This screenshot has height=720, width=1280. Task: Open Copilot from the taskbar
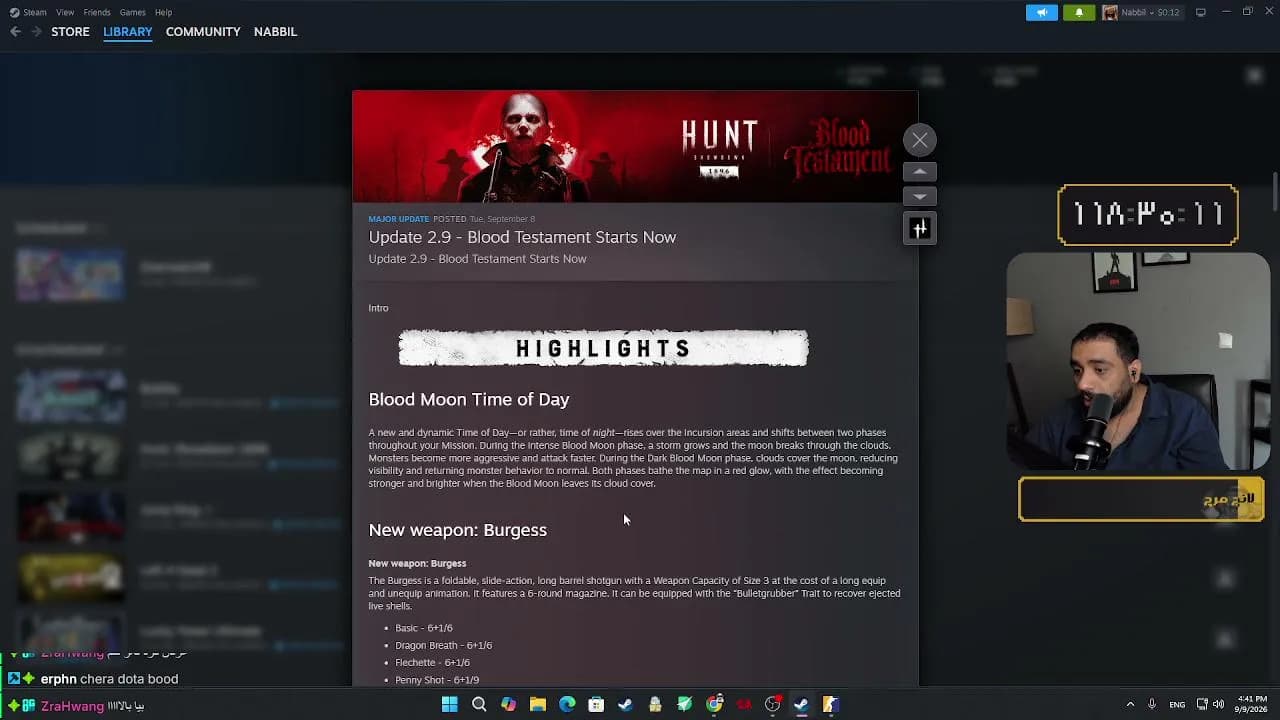click(509, 704)
